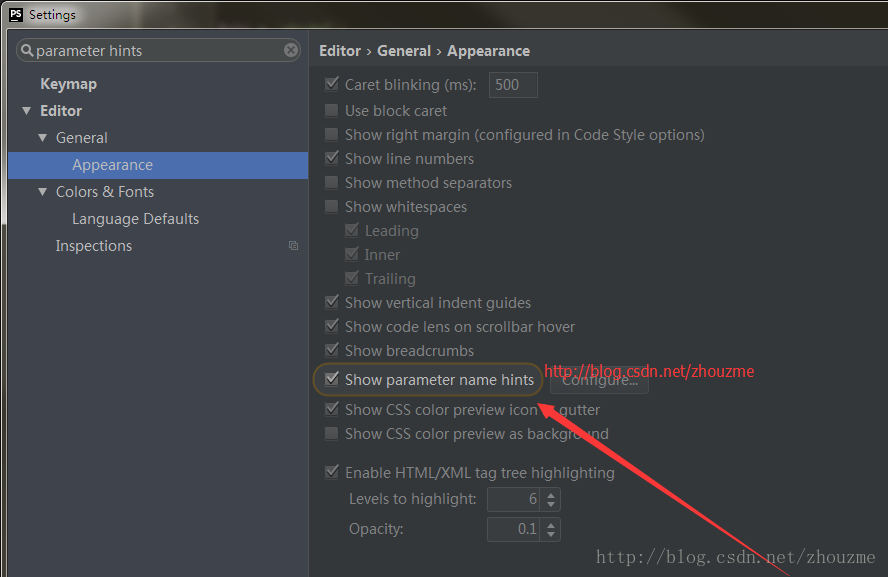Click the Inspections profile copy icon
888x577 pixels.
coord(293,246)
